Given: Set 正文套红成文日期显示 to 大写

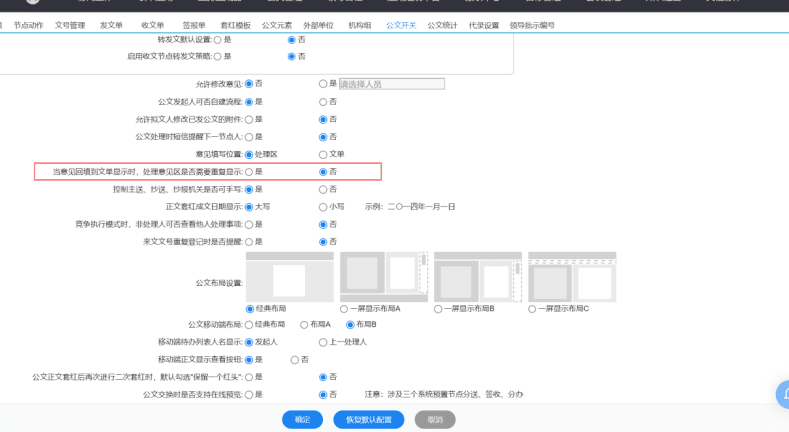Looking at the screenshot, I should coord(249,207).
